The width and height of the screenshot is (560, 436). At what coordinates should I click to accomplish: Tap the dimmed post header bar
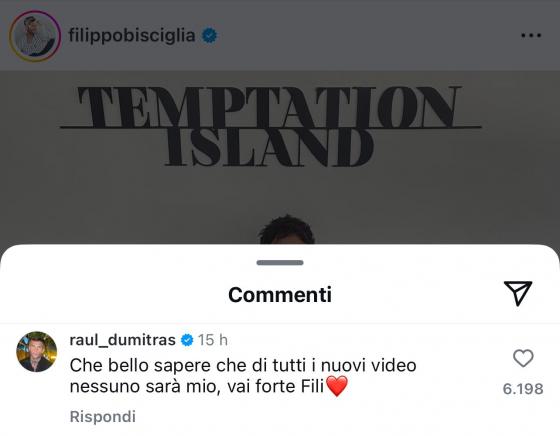tap(280, 35)
